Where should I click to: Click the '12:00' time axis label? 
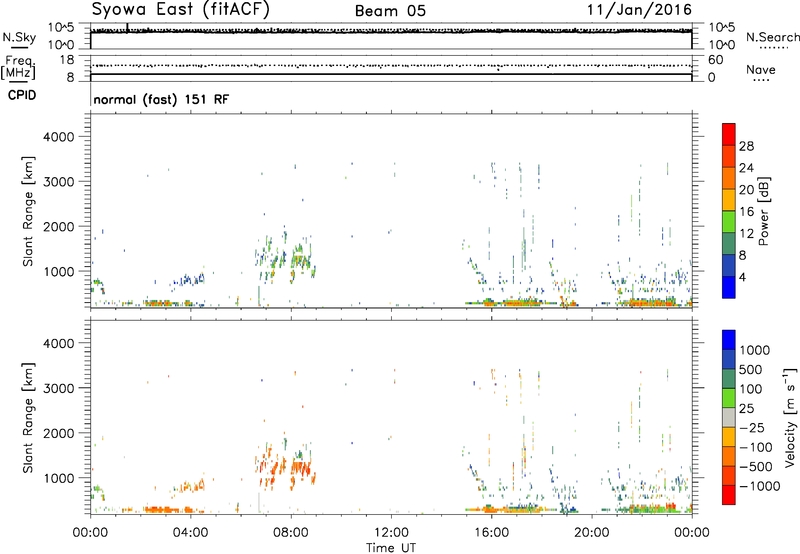pyautogui.click(x=391, y=533)
